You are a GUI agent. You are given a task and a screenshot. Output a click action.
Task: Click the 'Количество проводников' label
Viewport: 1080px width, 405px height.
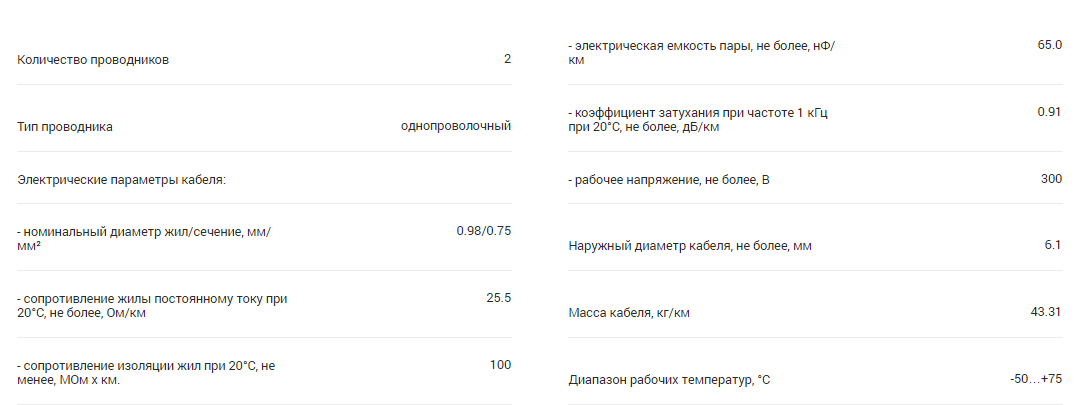(x=93, y=60)
